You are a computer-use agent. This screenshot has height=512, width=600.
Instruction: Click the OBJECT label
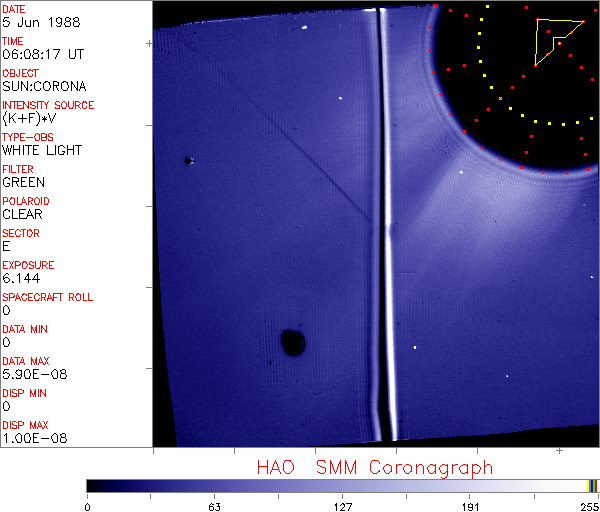click(21, 73)
